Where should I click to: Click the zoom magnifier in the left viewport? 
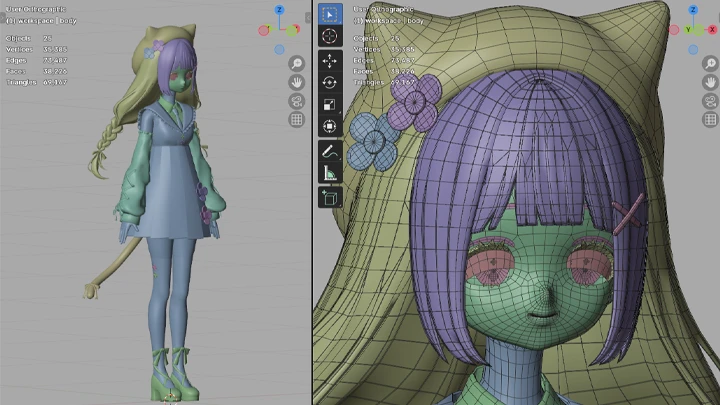tap(296, 63)
